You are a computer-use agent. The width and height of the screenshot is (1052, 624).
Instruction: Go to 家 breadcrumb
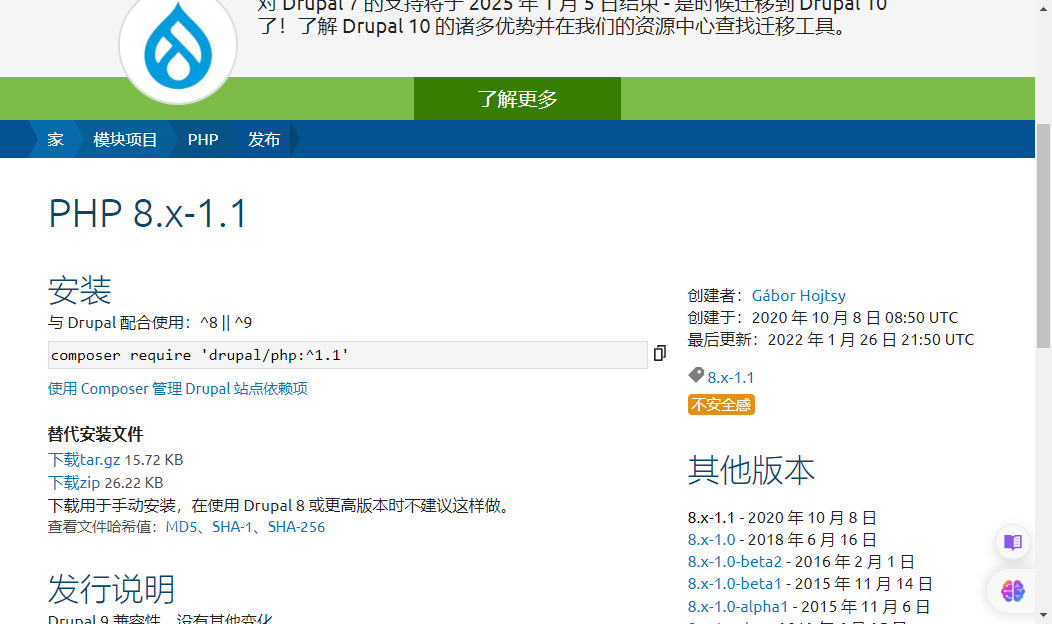(55, 140)
